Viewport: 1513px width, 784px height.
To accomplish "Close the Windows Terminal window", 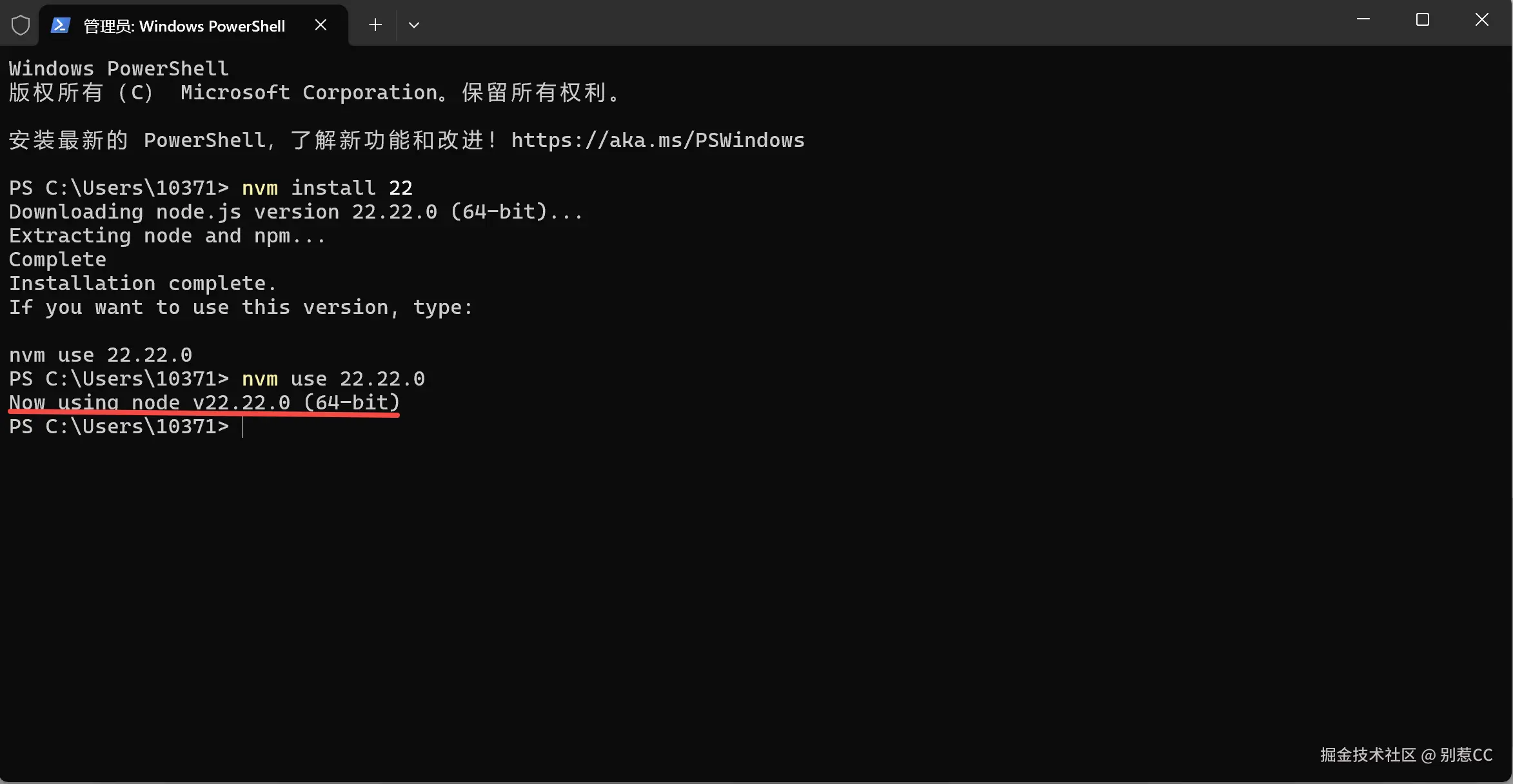I will click(1482, 20).
